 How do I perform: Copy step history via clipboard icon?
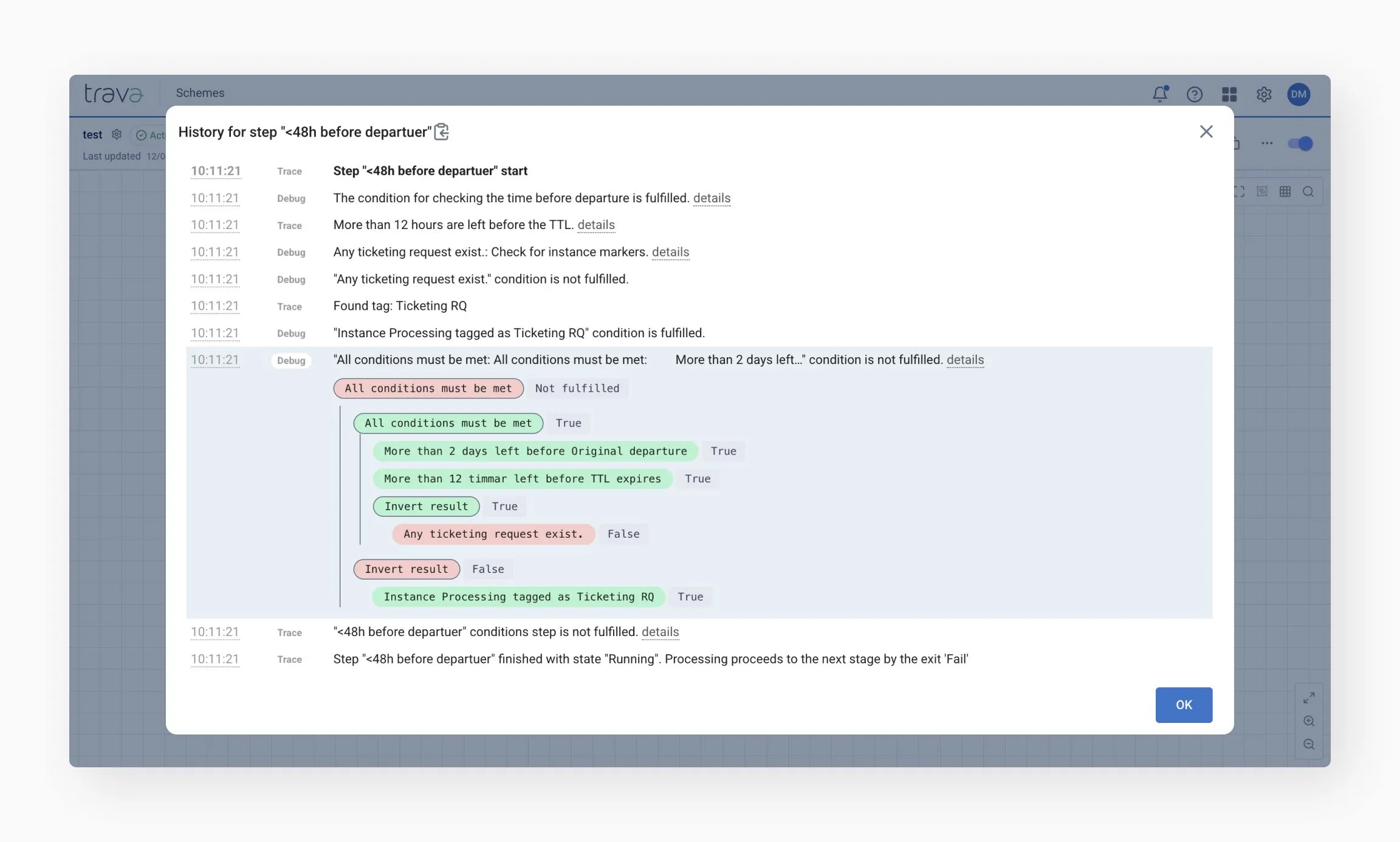tap(442, 132)
